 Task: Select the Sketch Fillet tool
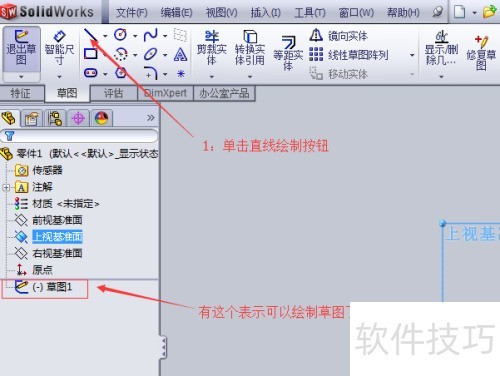pos(151,73)
